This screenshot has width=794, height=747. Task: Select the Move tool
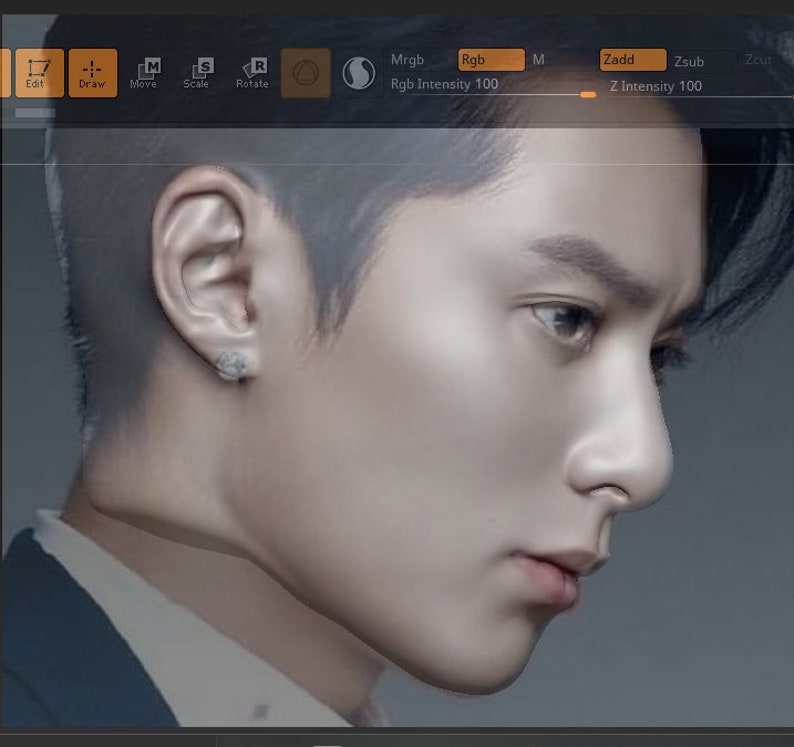tap(144, 73)
